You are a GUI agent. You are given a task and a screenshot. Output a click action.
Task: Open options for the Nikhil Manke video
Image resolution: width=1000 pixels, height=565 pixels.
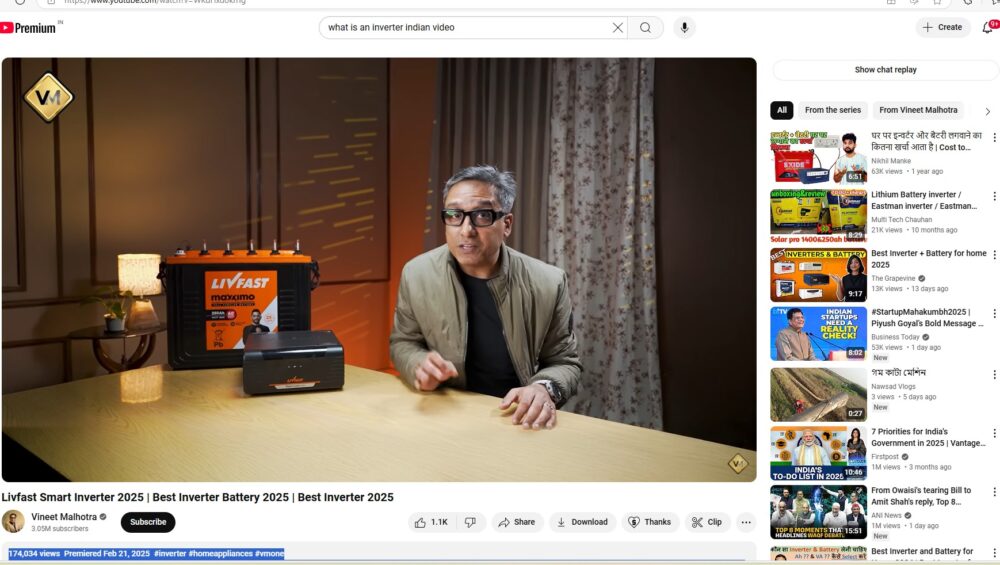pyautogui.click(x=993, y=138)
